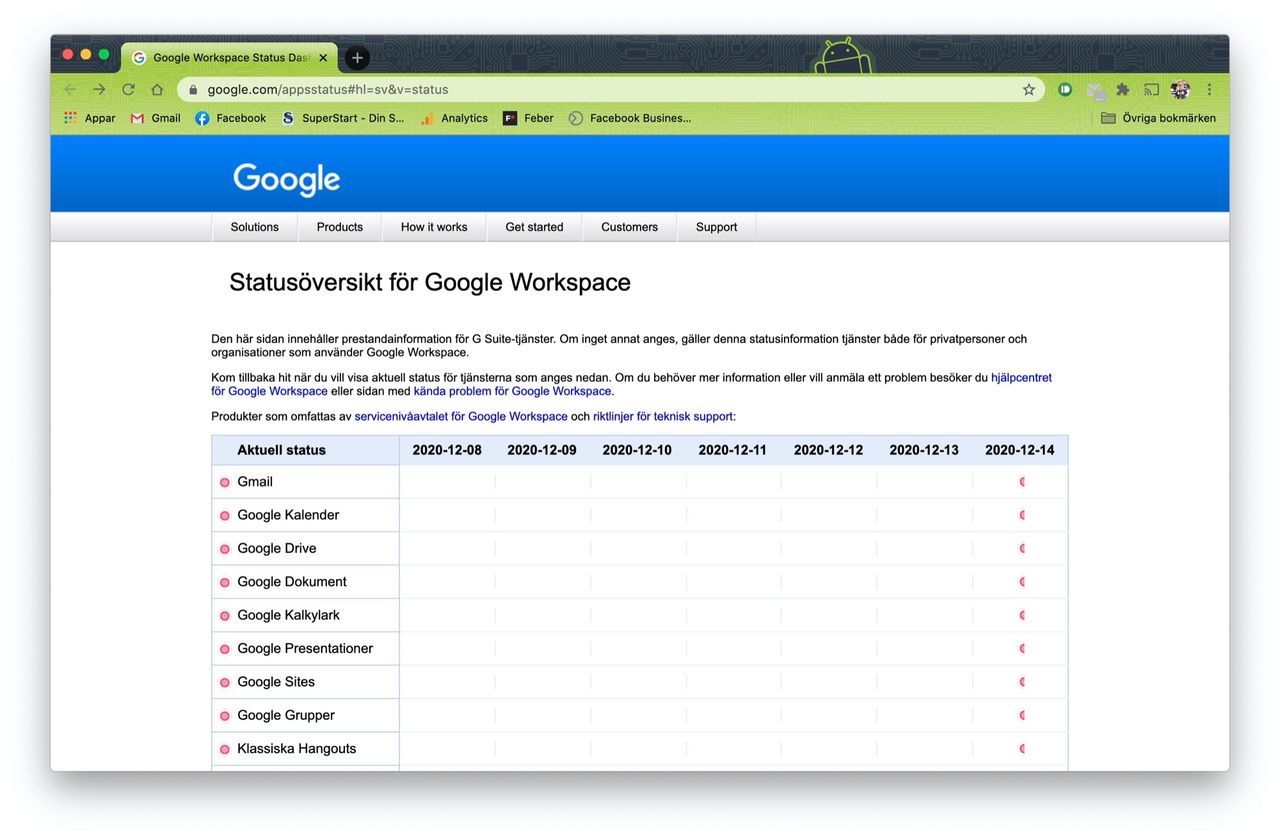The height and width of the screenshot is (838, 1280).
Task: Go back with the browser back arrow
Action: pos(70,89)
